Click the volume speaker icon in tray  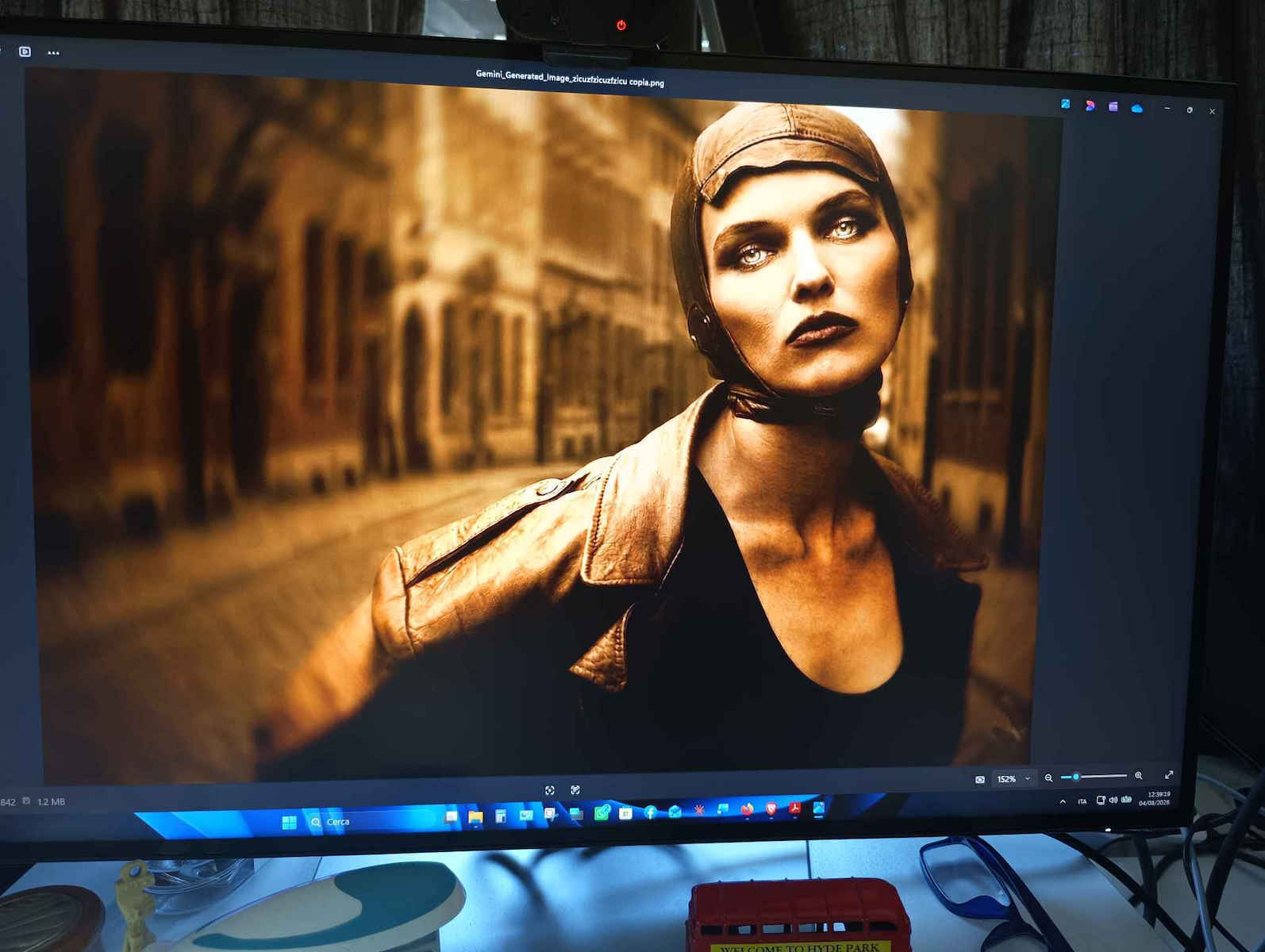1113,800
